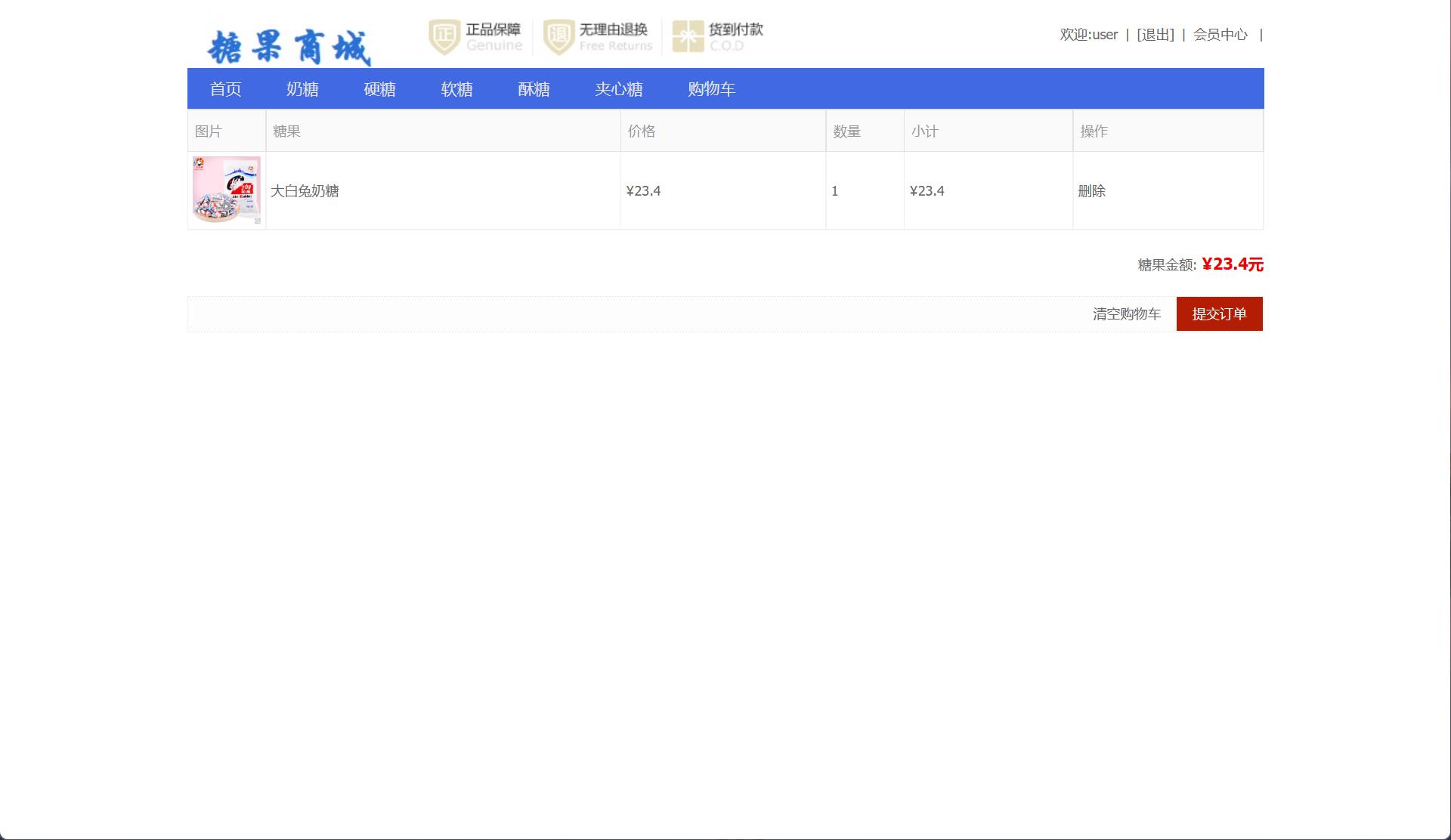Open the 酥糖 category tab

pos(534,89)
